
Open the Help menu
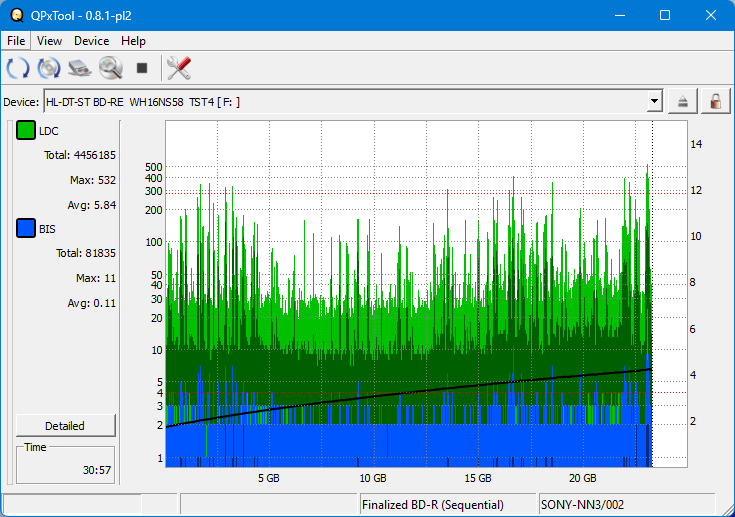point(133,41)
